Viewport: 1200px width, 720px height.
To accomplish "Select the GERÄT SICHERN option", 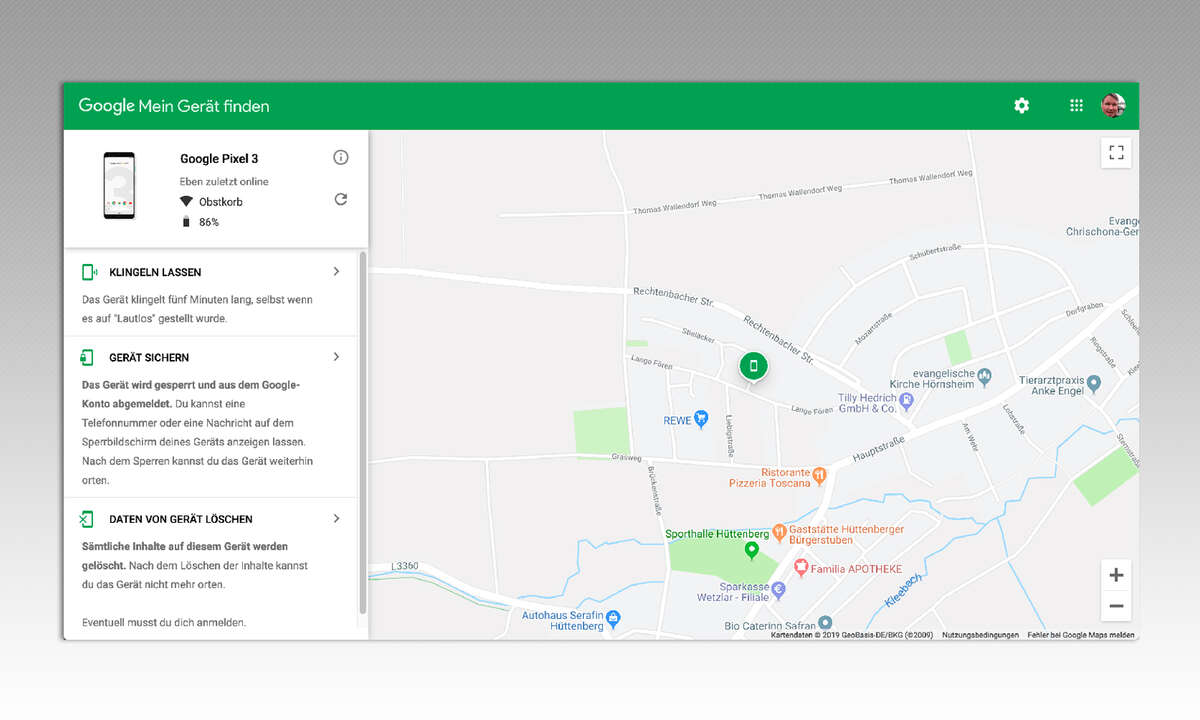I will pyautogui.click(x=149, y=357).
